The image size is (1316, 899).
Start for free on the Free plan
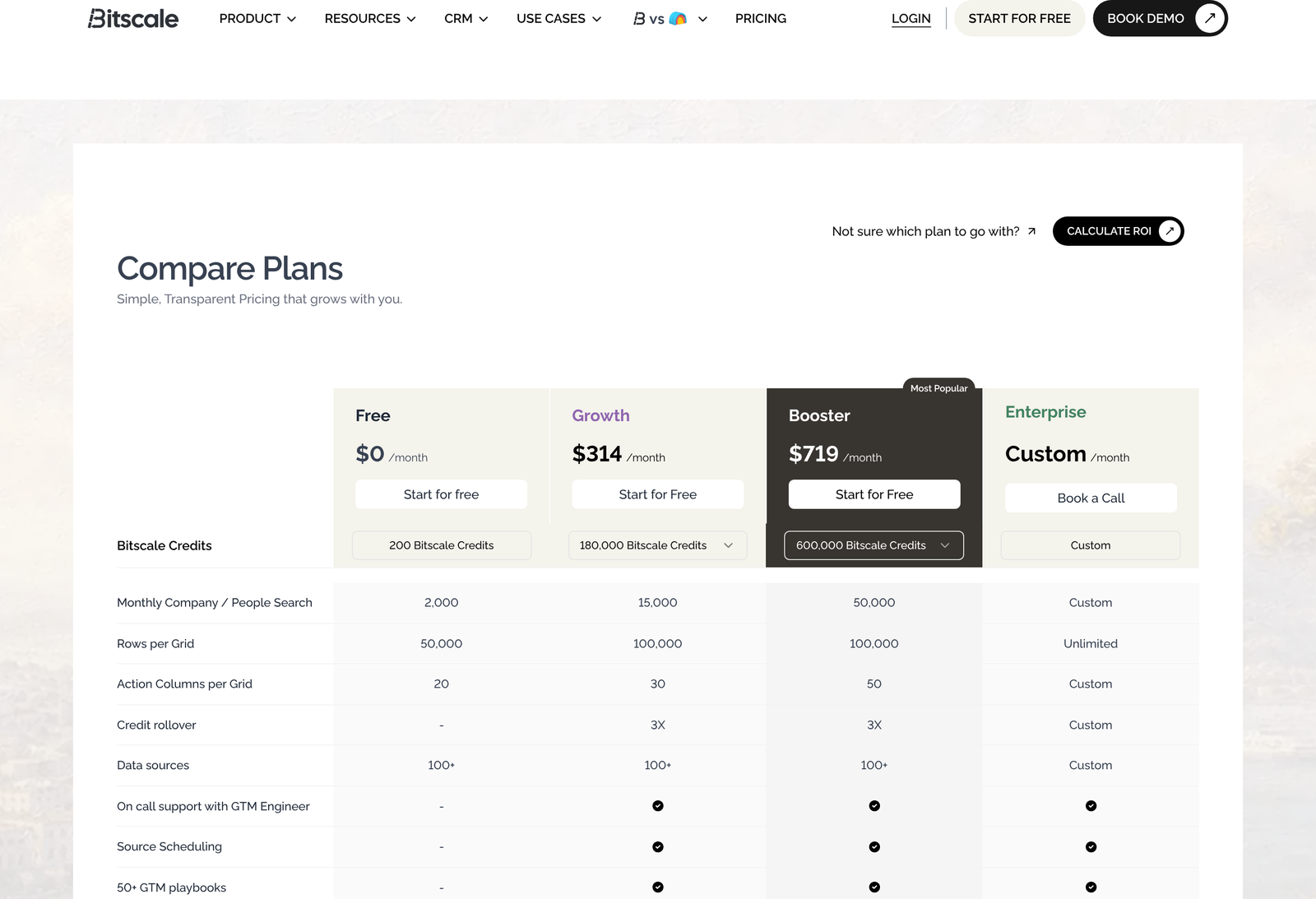click(x=442, y=494)
